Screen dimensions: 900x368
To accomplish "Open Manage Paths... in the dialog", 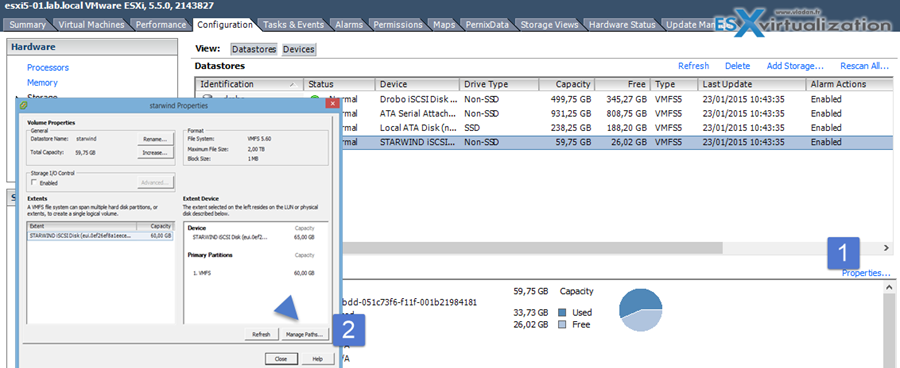I will tap(304, 334).
